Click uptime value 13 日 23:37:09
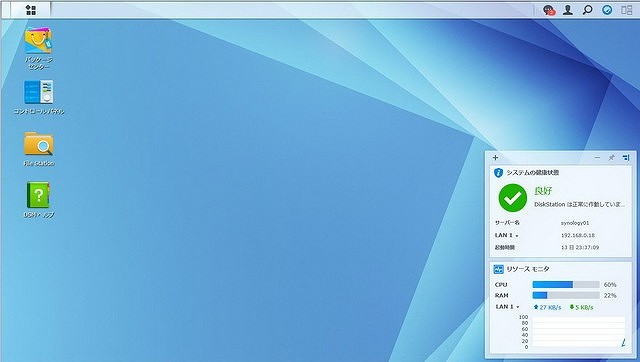The image size is (640, 362). [580, 248]
